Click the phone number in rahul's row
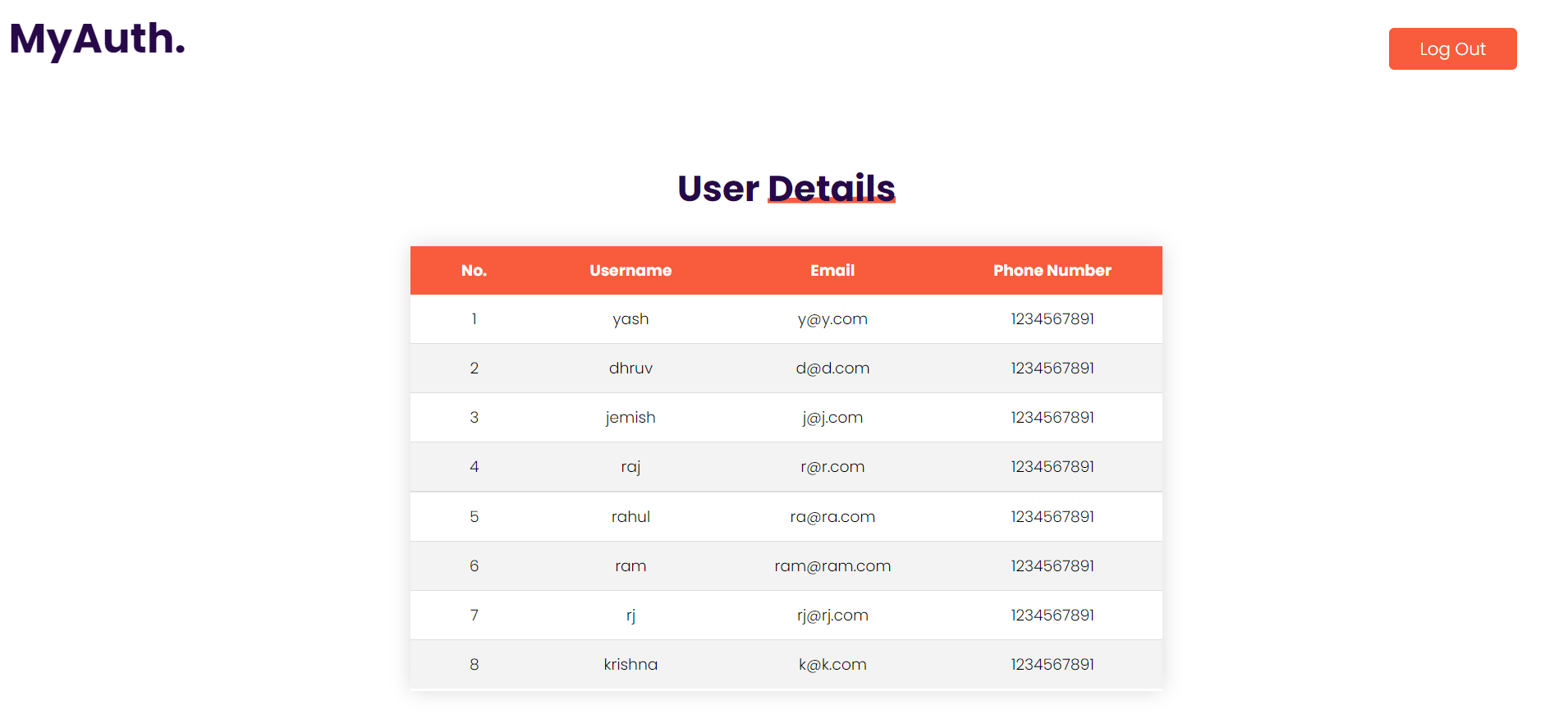Viewport: 1568px width, 728px height. [1052, 517]
